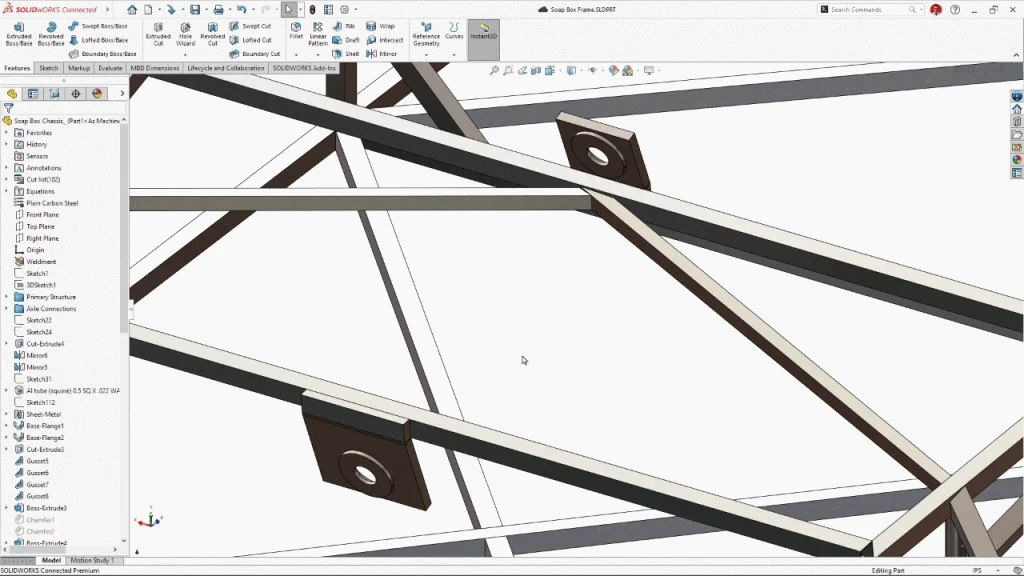Open the PropertyManager tab icon

click(x=33, y=93)
